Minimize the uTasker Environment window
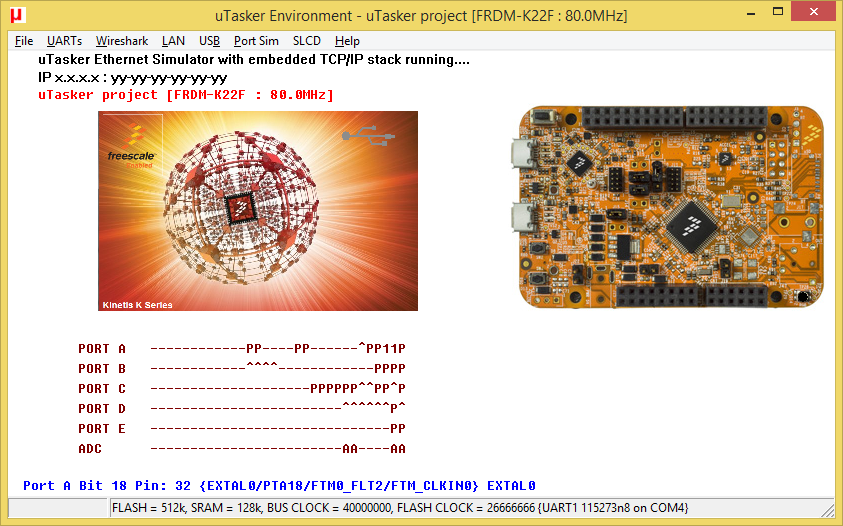Screen dimensions: 843x526 (751, 12)
